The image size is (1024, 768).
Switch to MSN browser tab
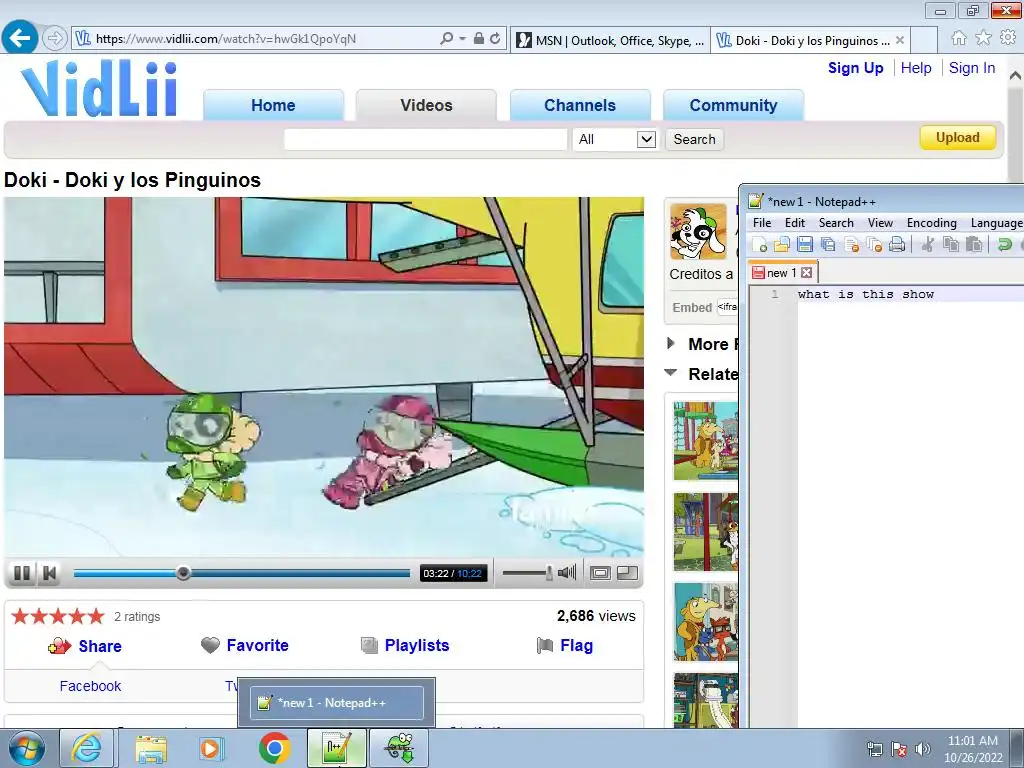[610, 40]
